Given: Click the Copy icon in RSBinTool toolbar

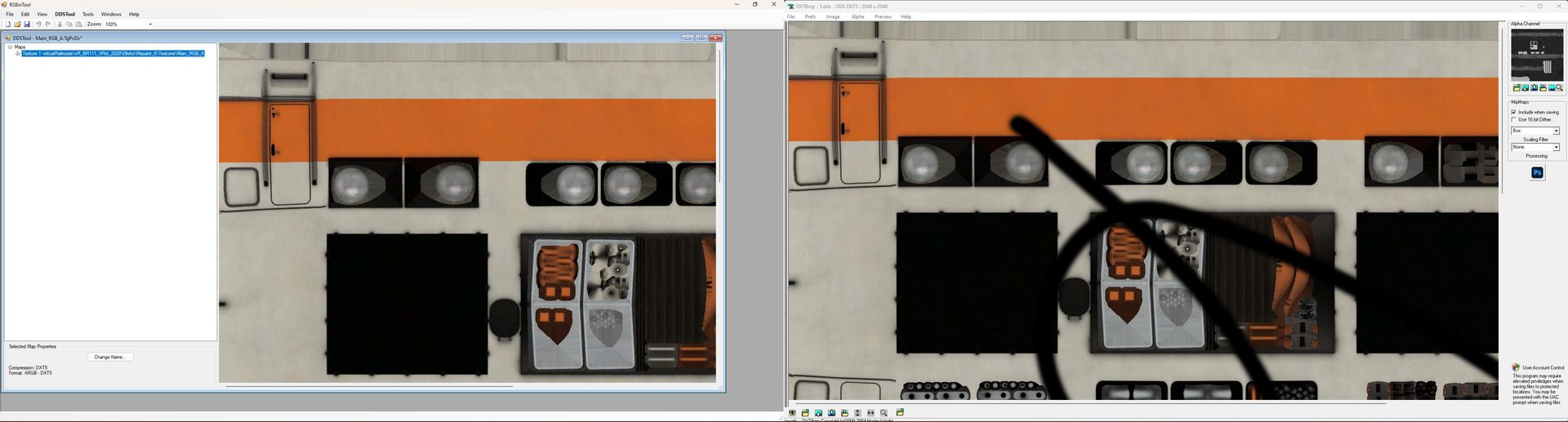Looking at the screenshot, I should 69,24.
